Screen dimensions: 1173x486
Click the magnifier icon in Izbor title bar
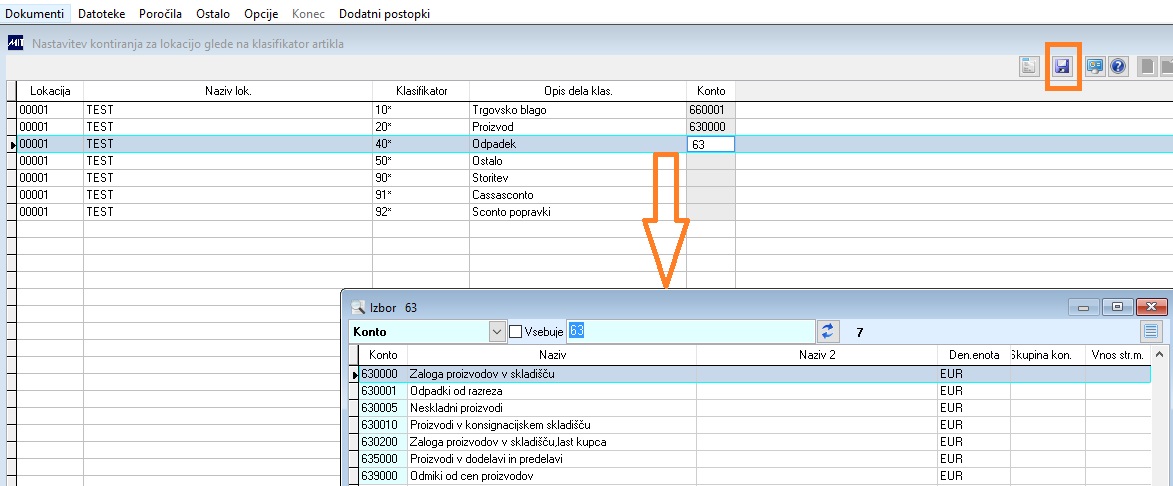coord(357,307)
